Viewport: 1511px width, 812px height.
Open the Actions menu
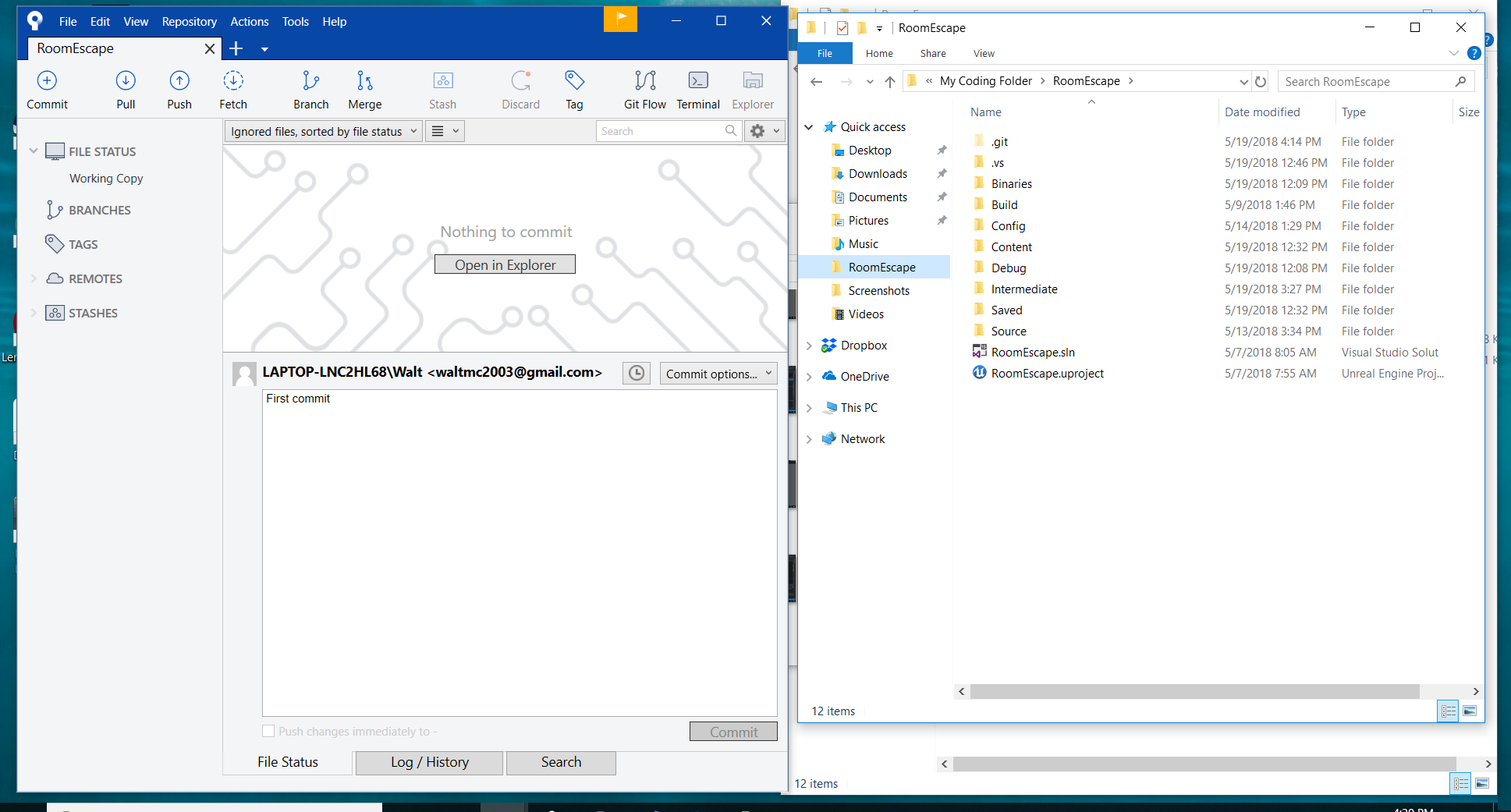coord(250,22)
